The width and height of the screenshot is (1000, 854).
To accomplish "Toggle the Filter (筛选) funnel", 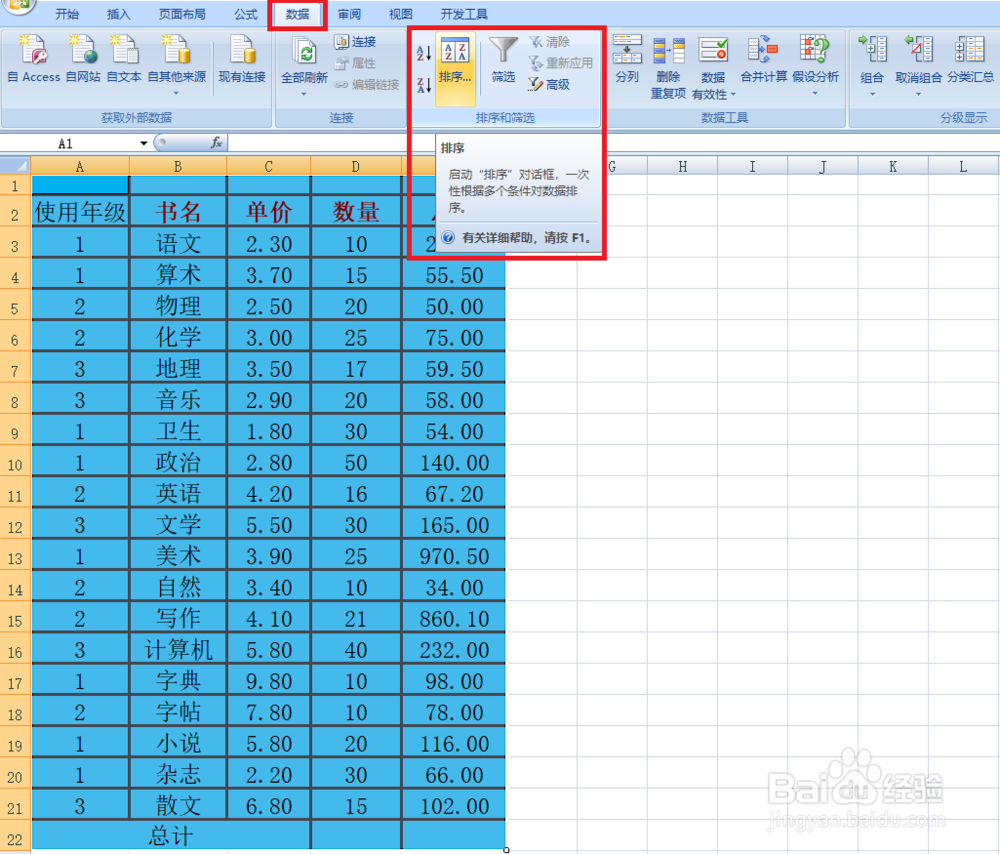I will (503, 60).
